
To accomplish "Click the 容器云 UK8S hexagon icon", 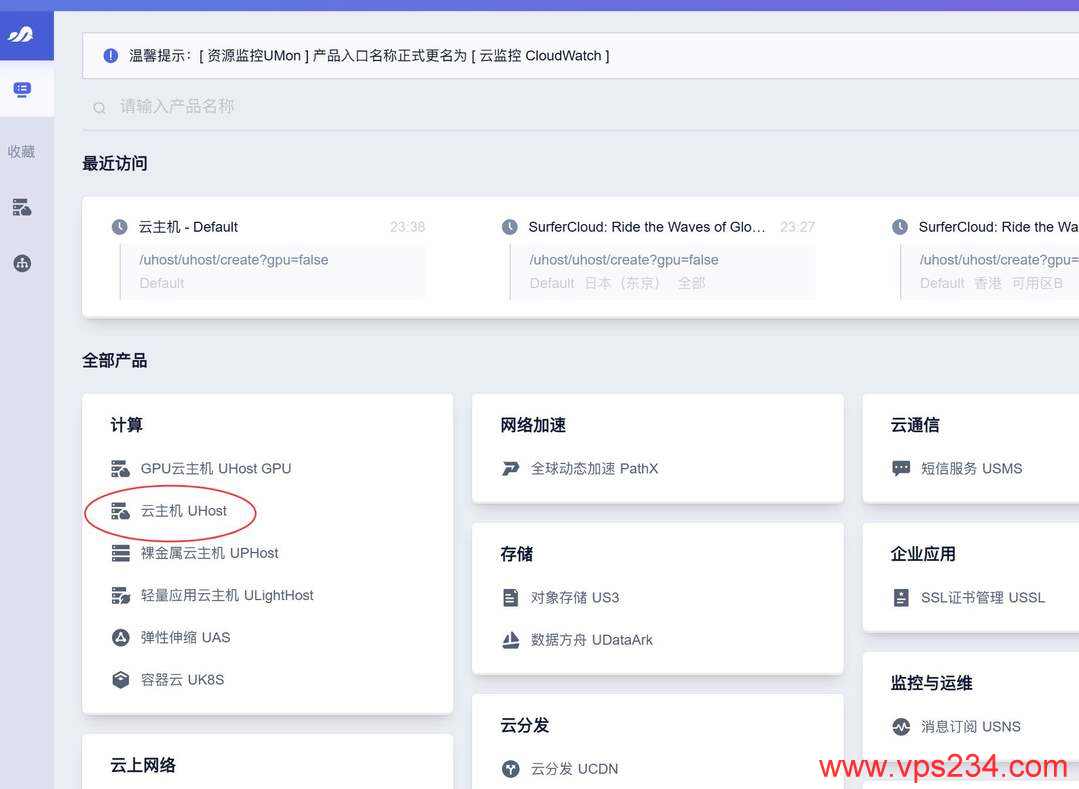I will click(120, 679).
